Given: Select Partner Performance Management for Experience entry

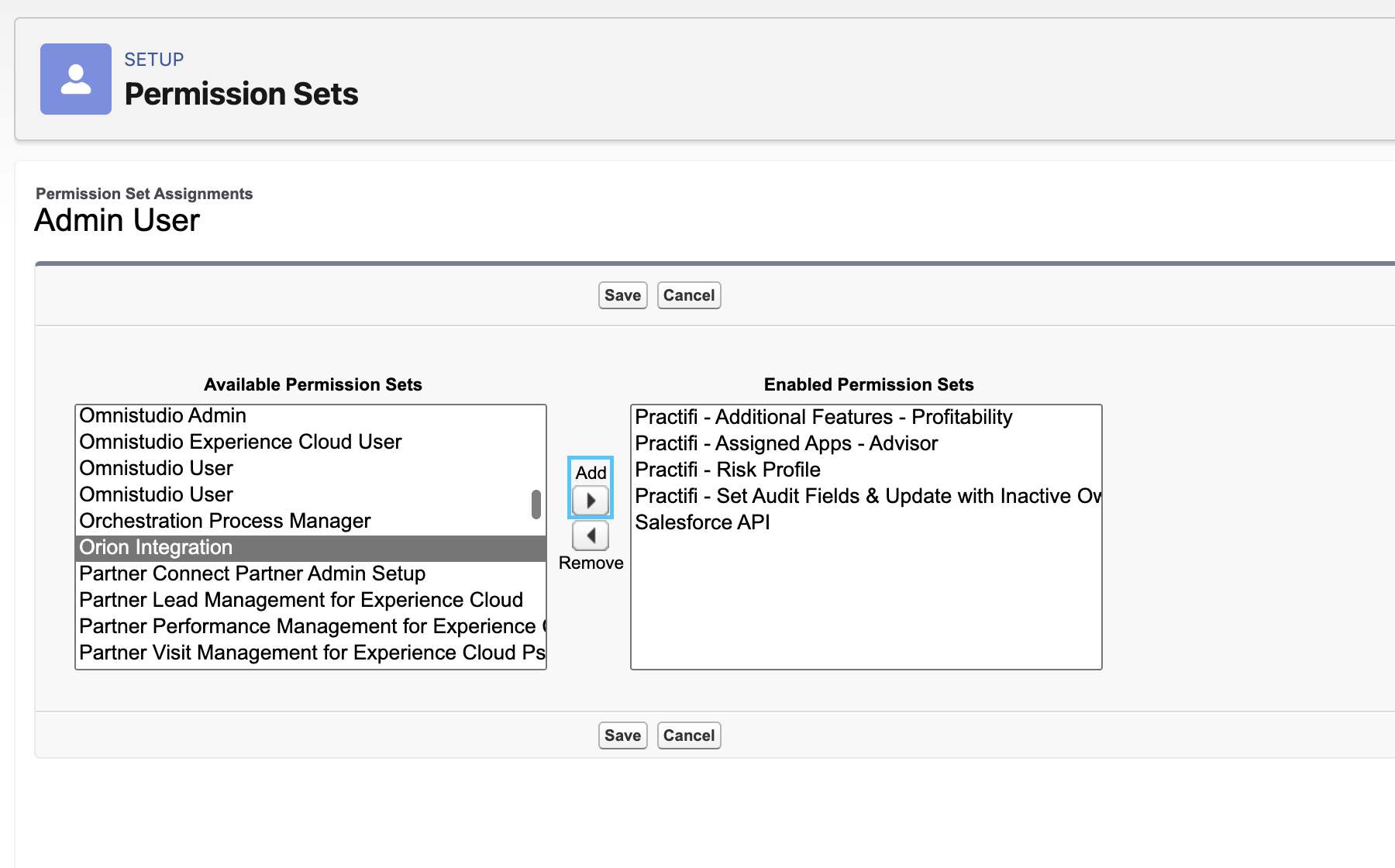Looking at the screenshot, I should pos(311,626).
